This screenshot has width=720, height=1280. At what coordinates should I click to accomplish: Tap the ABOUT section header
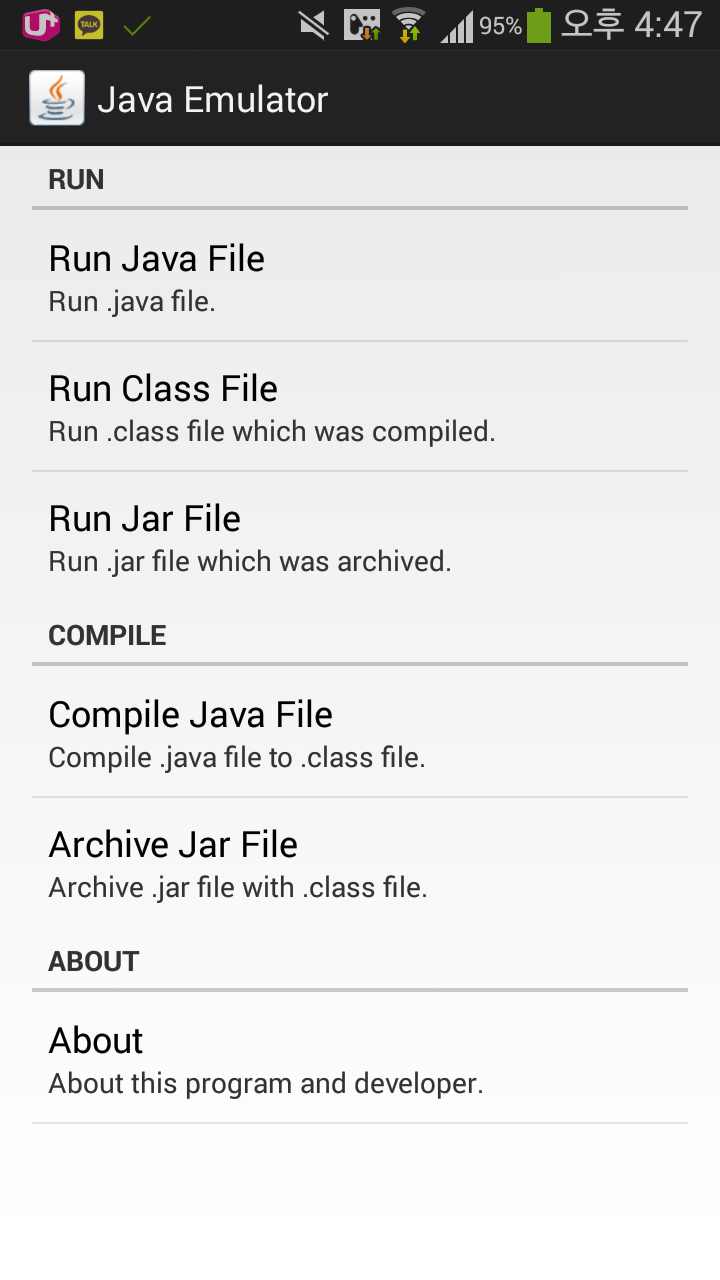[x=94, y=962]
